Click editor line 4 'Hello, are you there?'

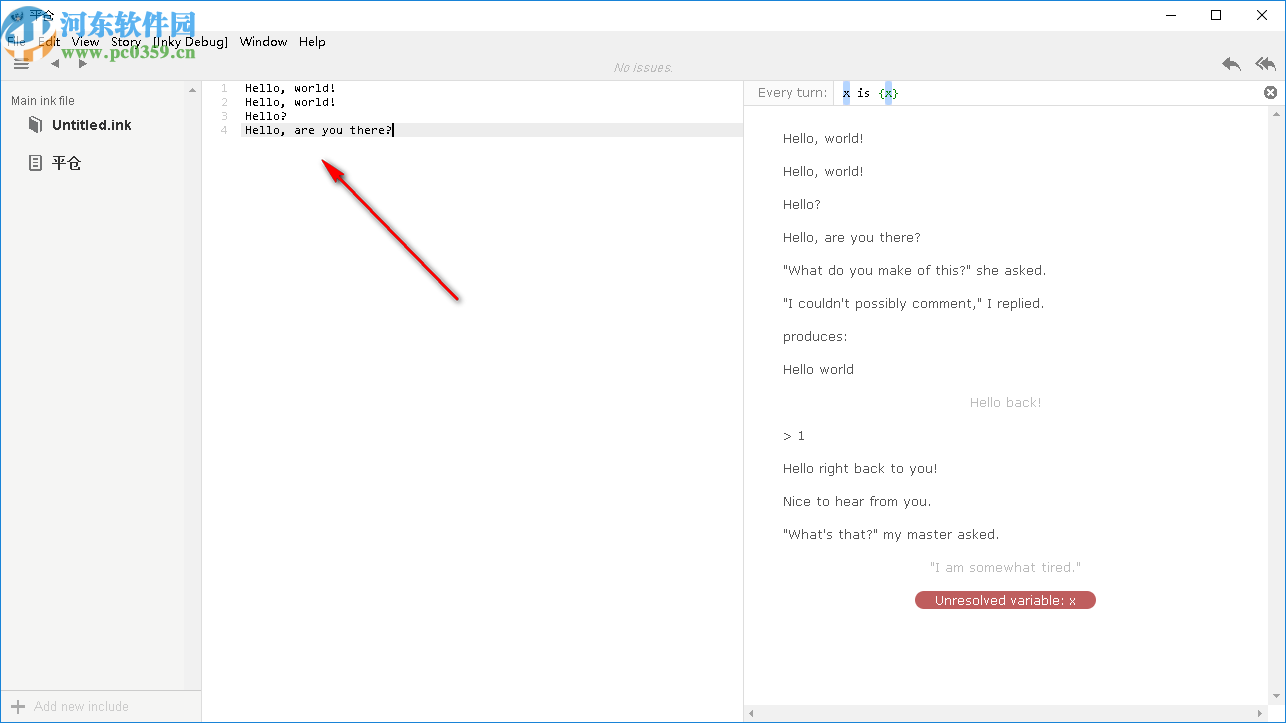[319, 130]
